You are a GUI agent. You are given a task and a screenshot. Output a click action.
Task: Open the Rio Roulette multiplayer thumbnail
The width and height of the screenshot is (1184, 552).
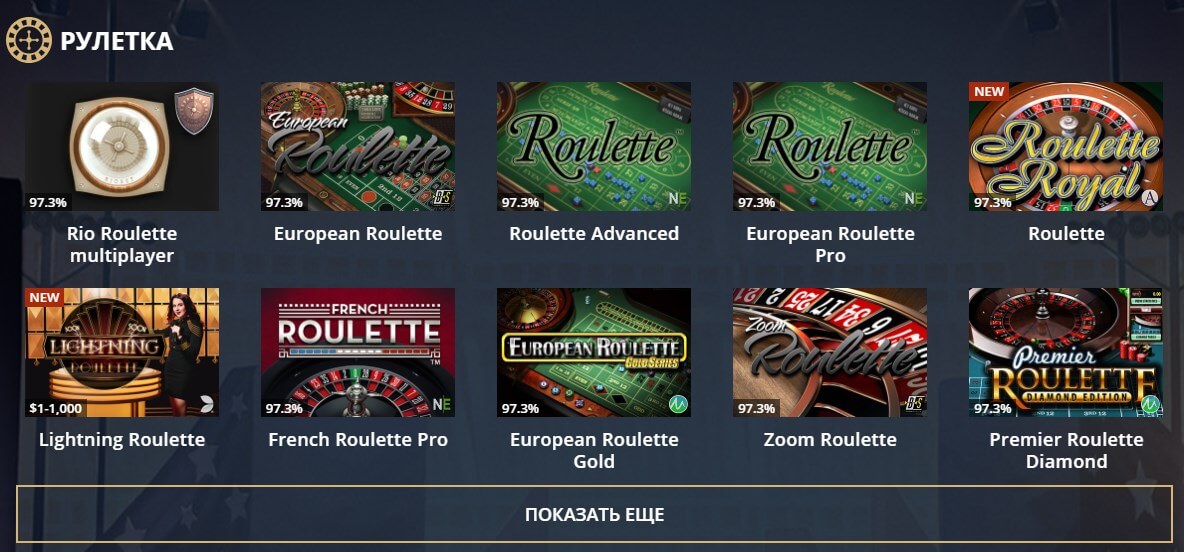122,146
